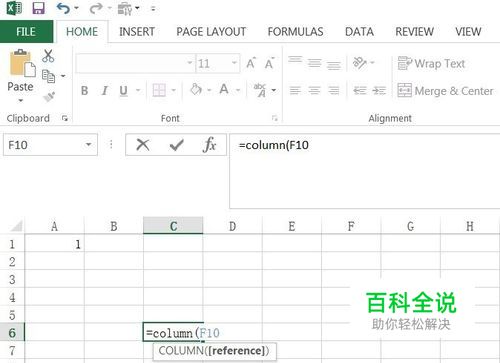The width and height of the screenshot is (500, 363).
Task: Open the Fill Color dropdown arrow
Action: tap(209, 90)
